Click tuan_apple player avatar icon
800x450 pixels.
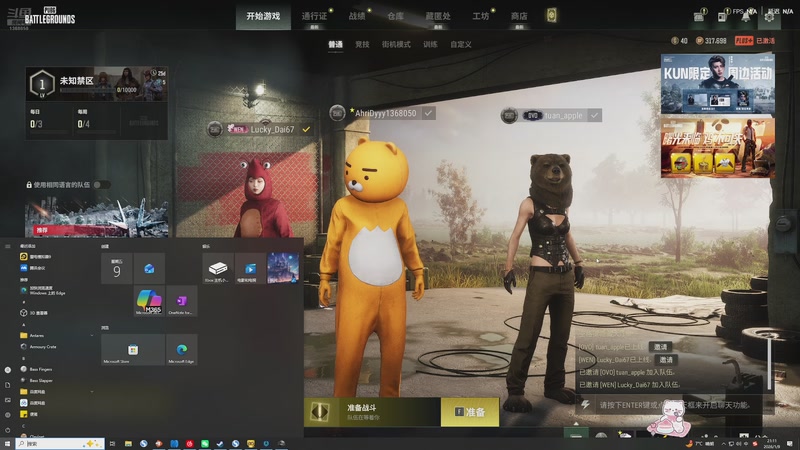click(x=509, y=115)
